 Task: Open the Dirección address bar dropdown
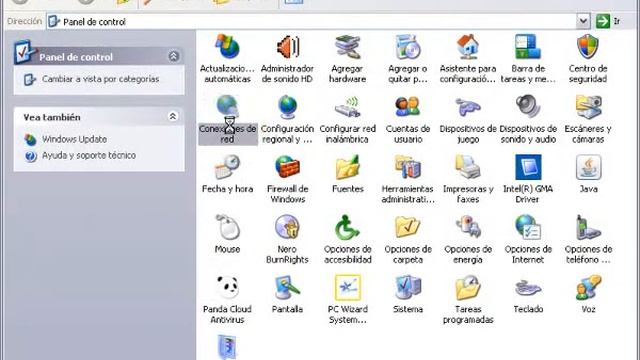583,21
